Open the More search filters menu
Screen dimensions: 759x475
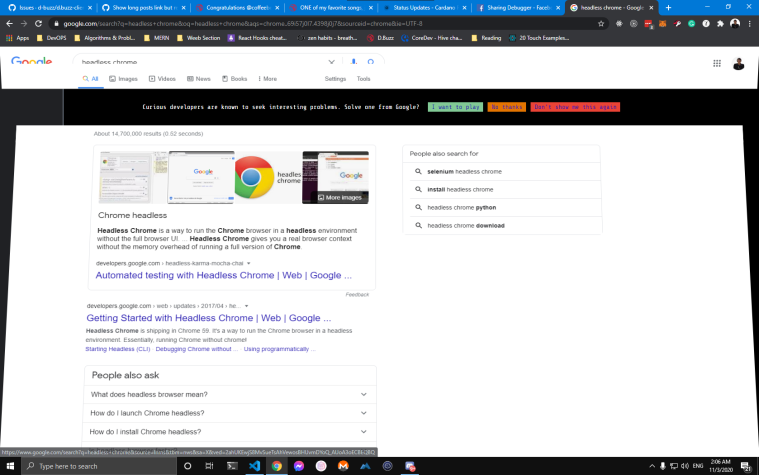pos(267,78)
